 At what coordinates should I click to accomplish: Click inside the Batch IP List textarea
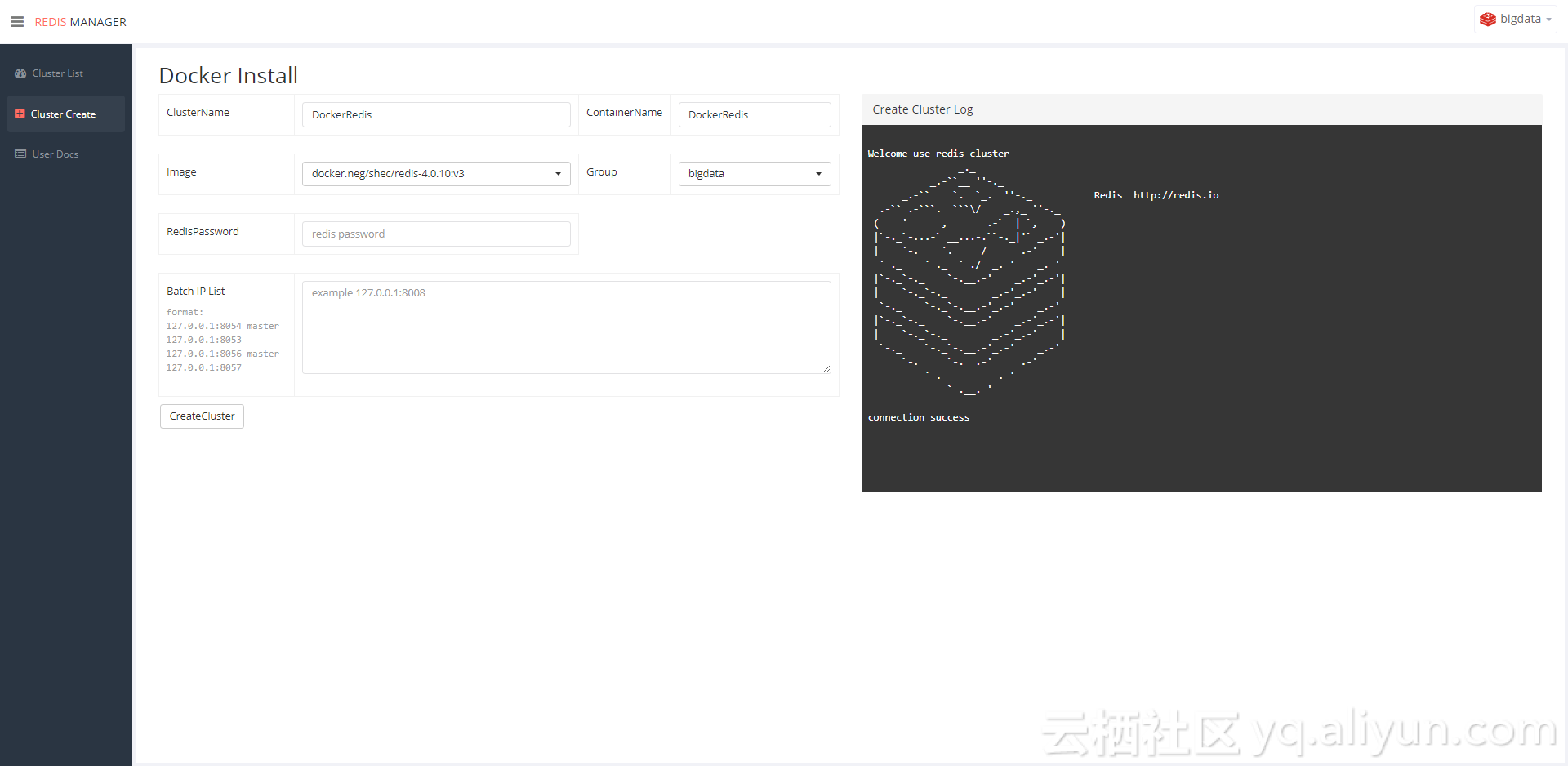tap(566, 327)
